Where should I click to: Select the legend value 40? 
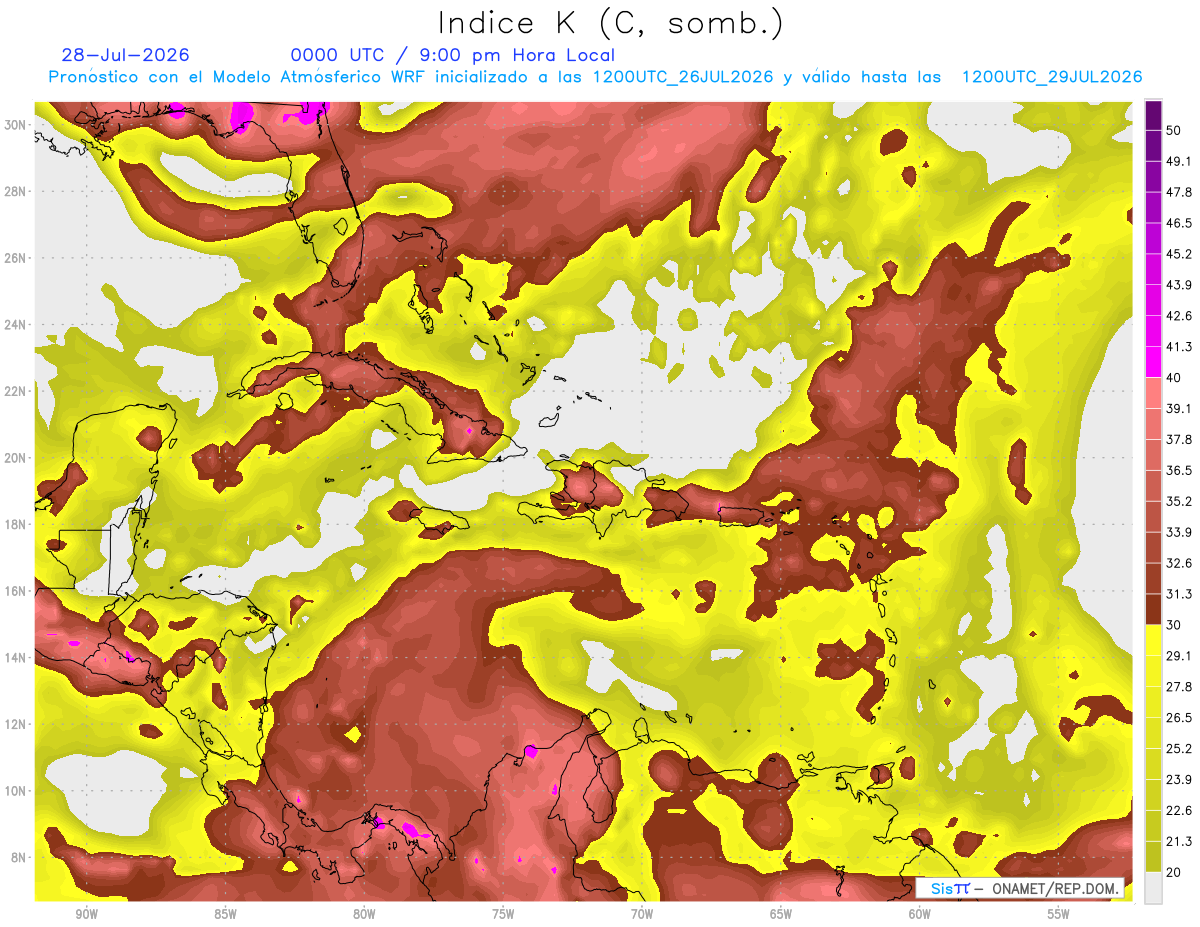[x=1175, y=378]
